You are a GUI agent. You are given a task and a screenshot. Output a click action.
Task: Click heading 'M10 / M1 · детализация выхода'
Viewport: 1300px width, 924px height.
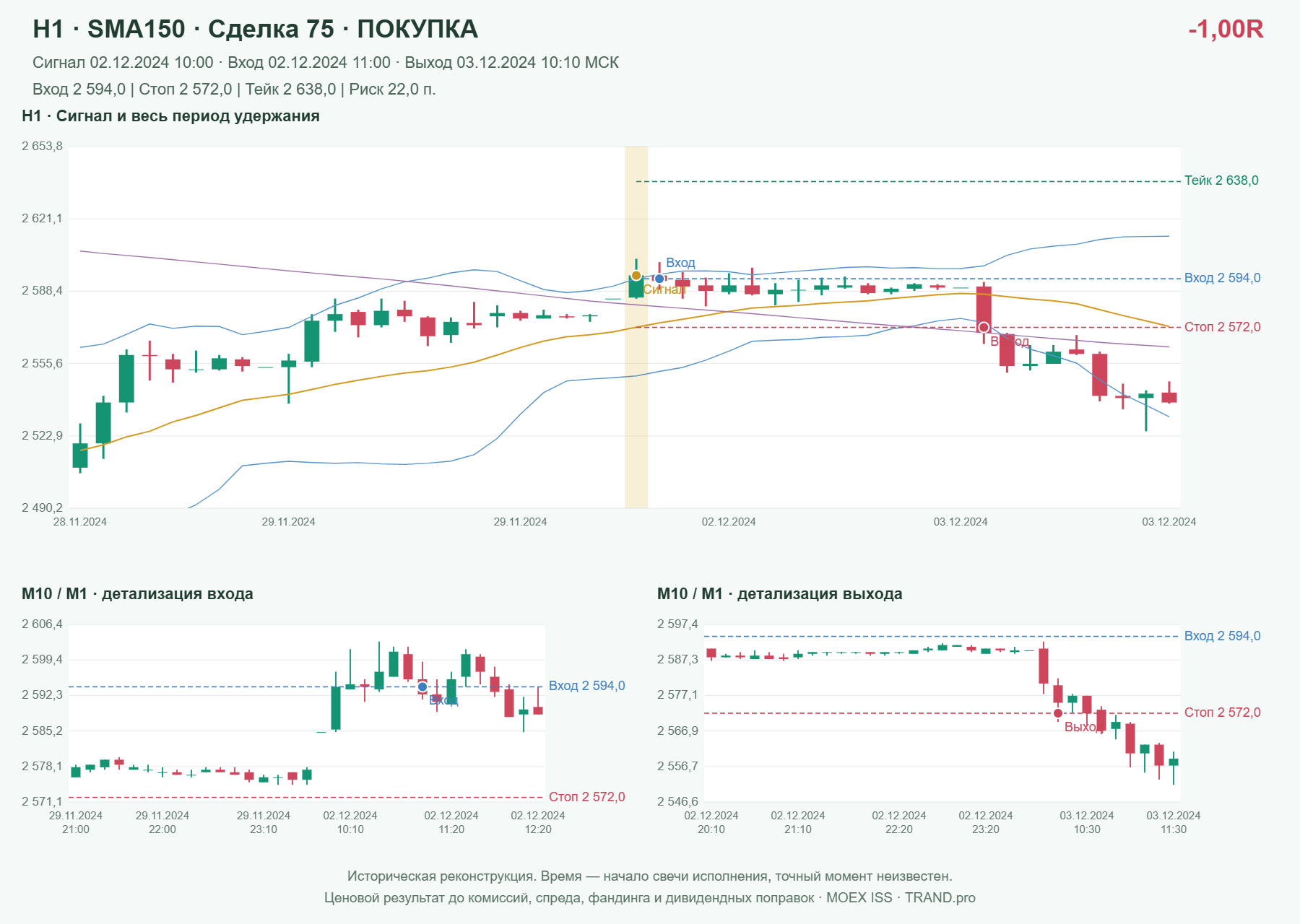pos(780,594)
